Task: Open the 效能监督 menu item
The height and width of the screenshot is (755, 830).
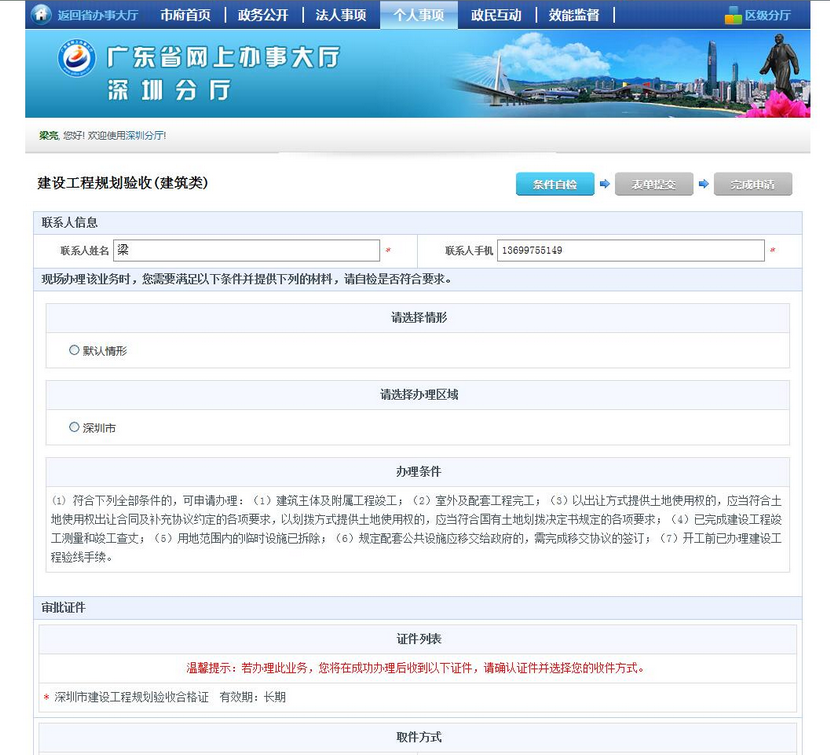Action: click(x=574, y=15)
